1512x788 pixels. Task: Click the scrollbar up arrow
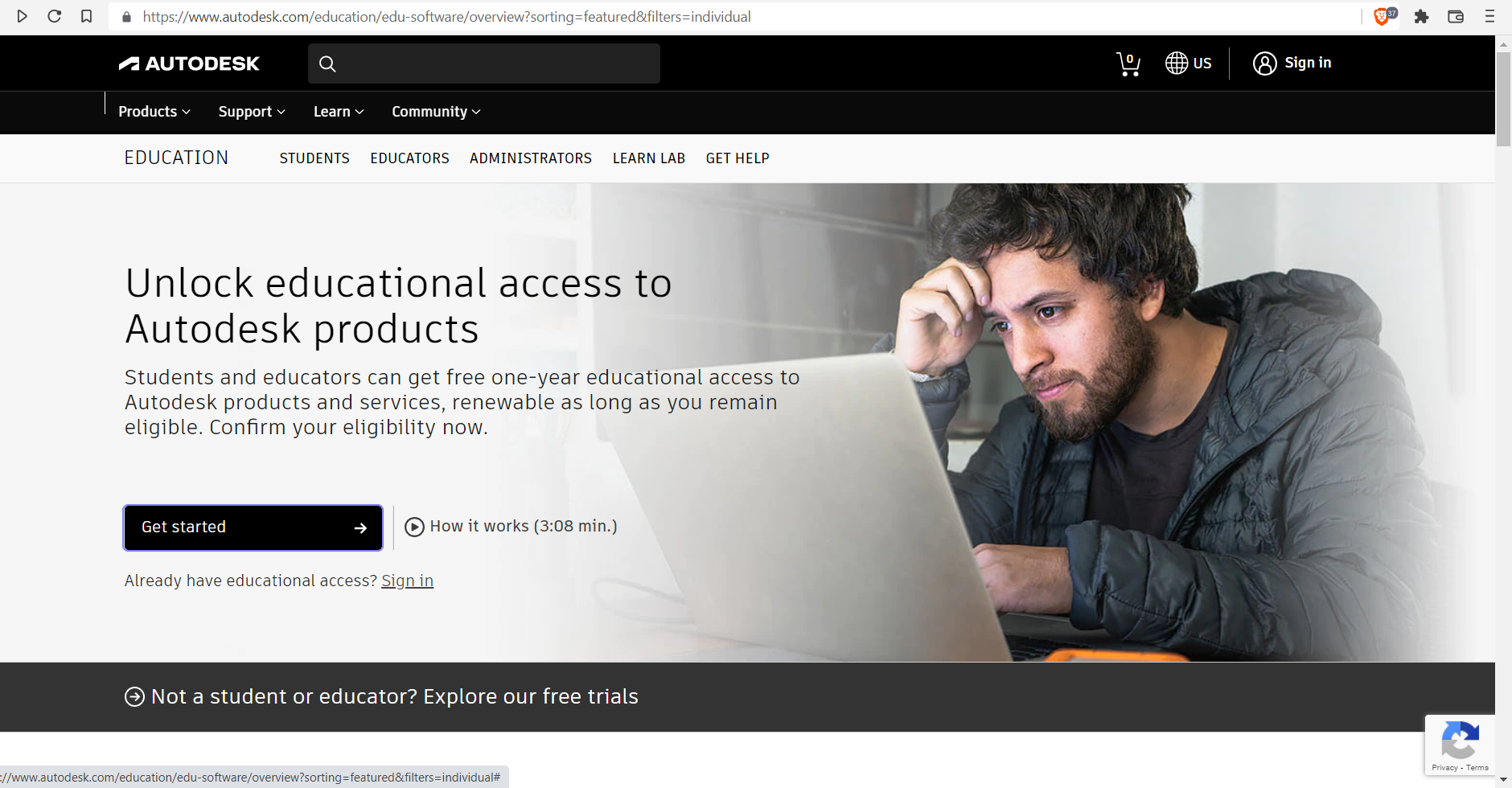coord(1503,43)
